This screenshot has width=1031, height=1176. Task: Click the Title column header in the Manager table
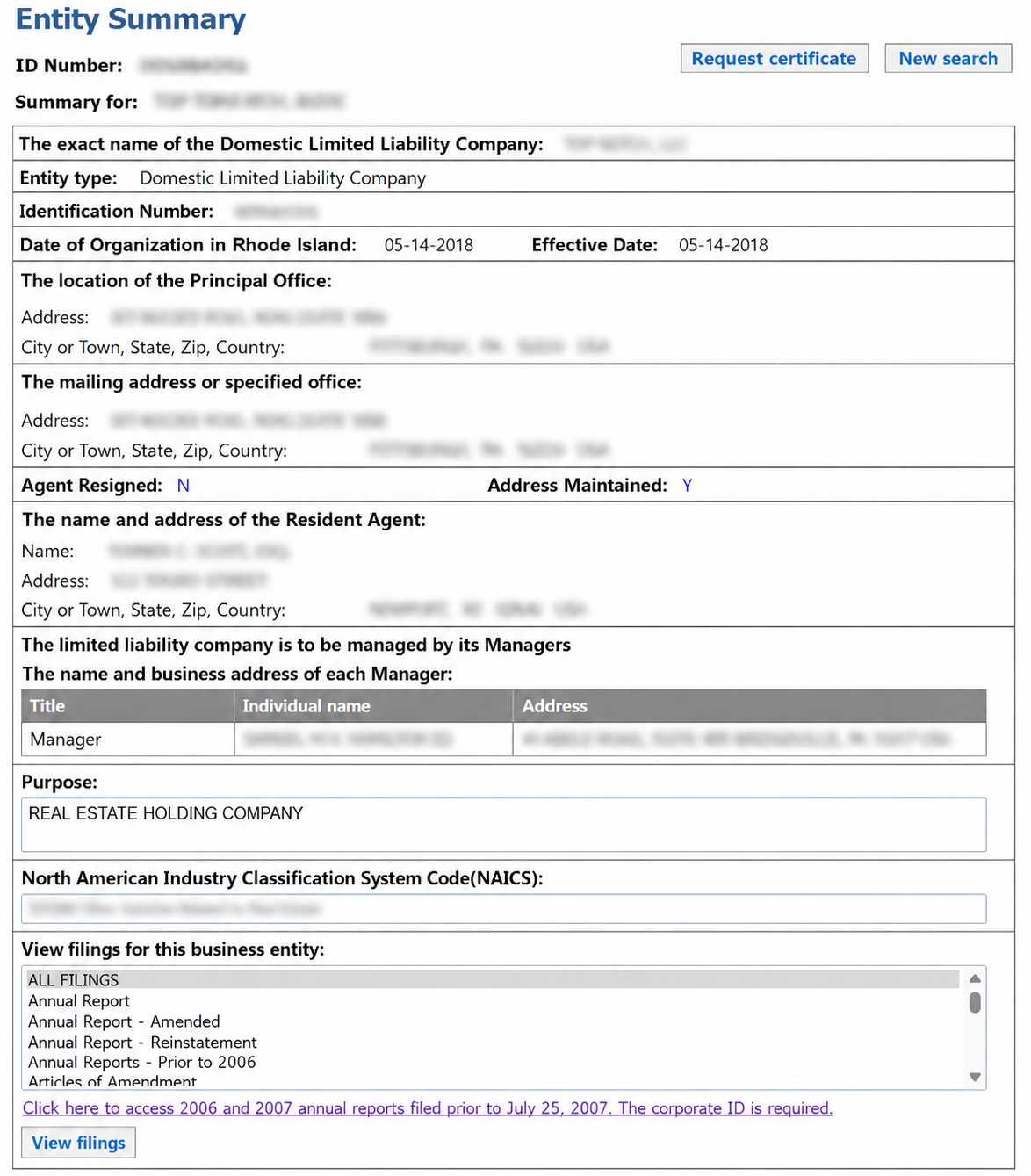[x=127, y=706]
